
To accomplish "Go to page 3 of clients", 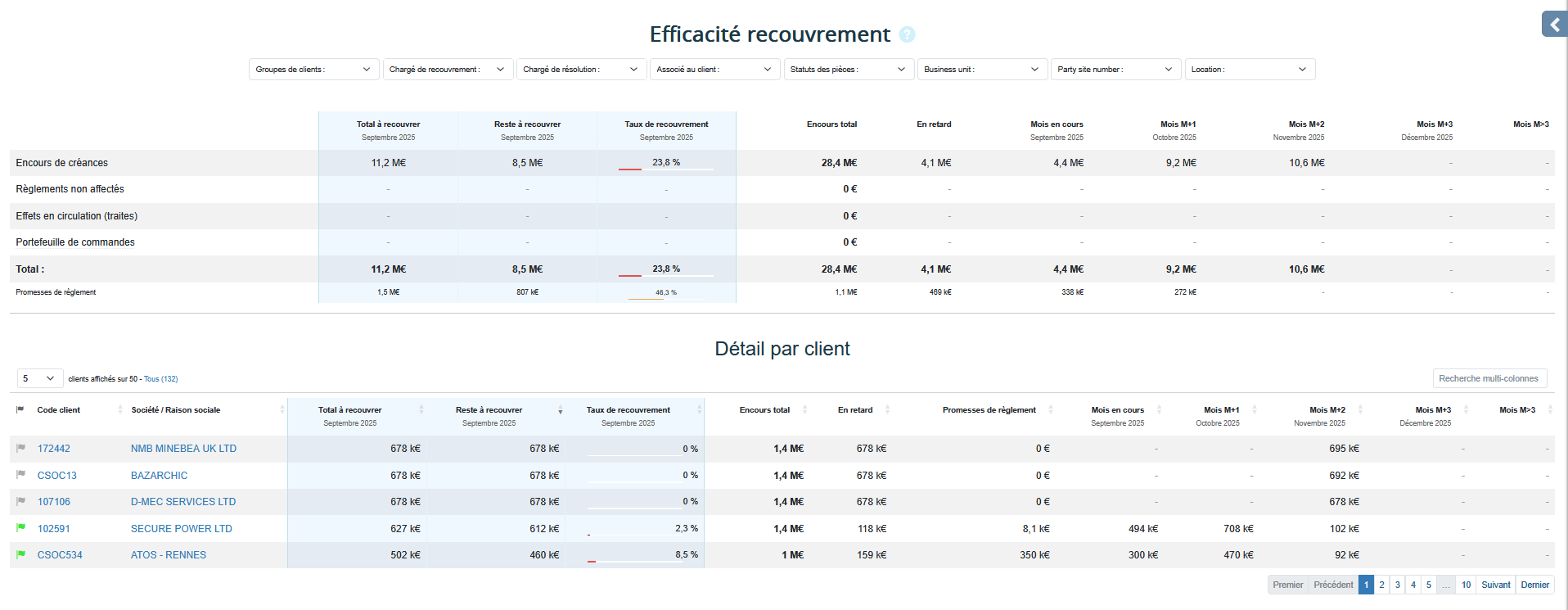I will click(x=1397, y=585).
